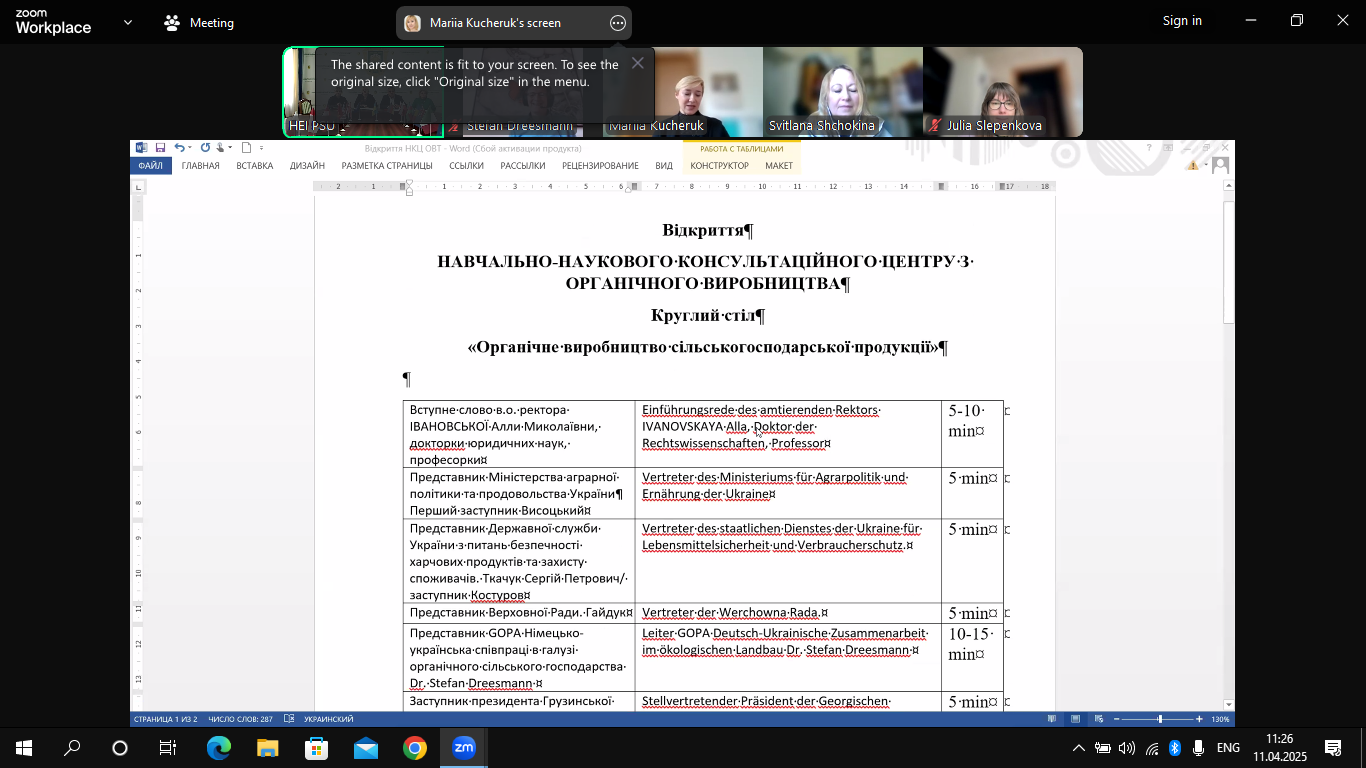Open the КОНСТРУКТОР table tools tab
Viewport: 1366px width, 768px height.
[x=719, y=166]
